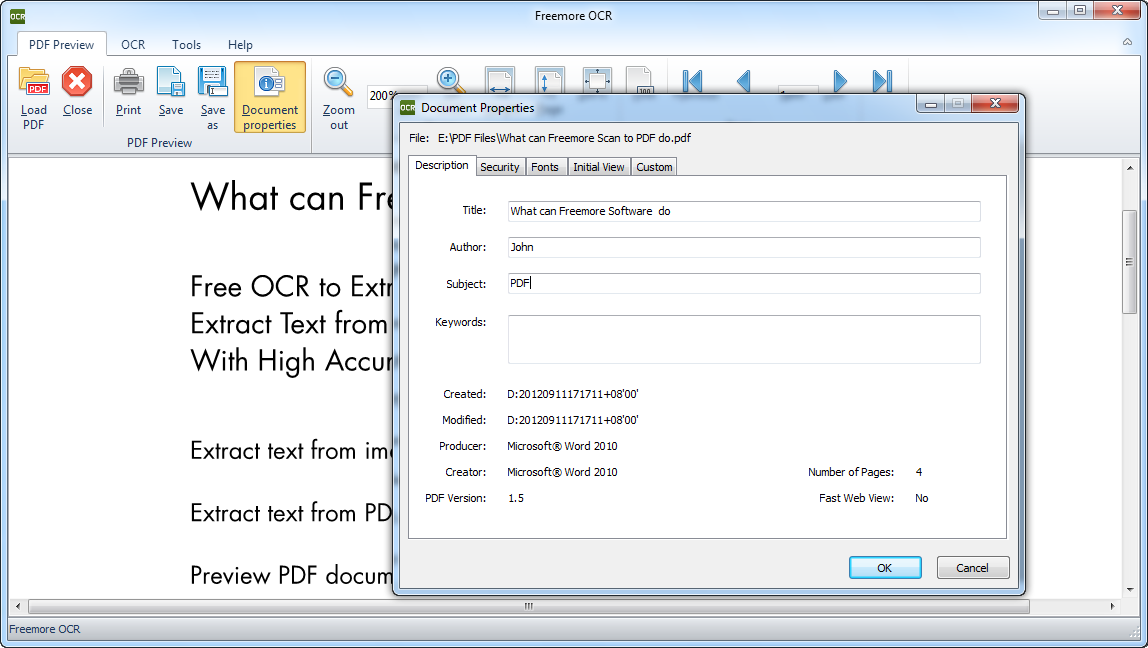Click into the Title field
Viewport: 1148px width, 648px height.
(744, 211)
